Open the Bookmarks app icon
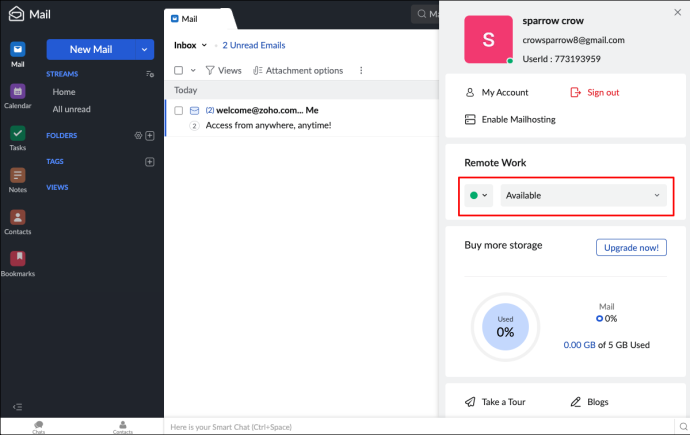 pyautogui.click(x=18, y=258)
